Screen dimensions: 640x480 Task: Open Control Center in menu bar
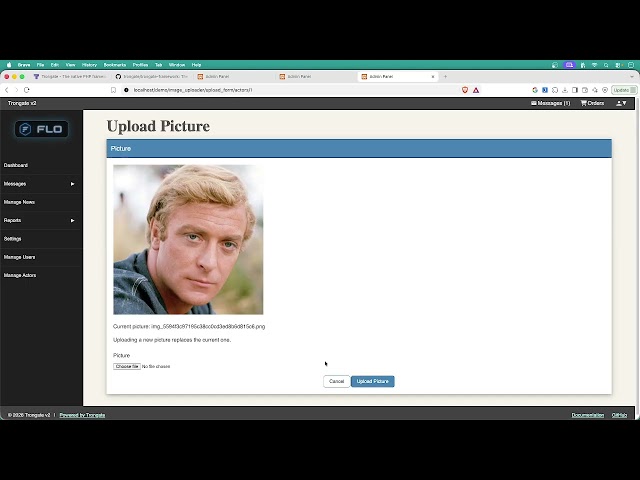point(619,65)
